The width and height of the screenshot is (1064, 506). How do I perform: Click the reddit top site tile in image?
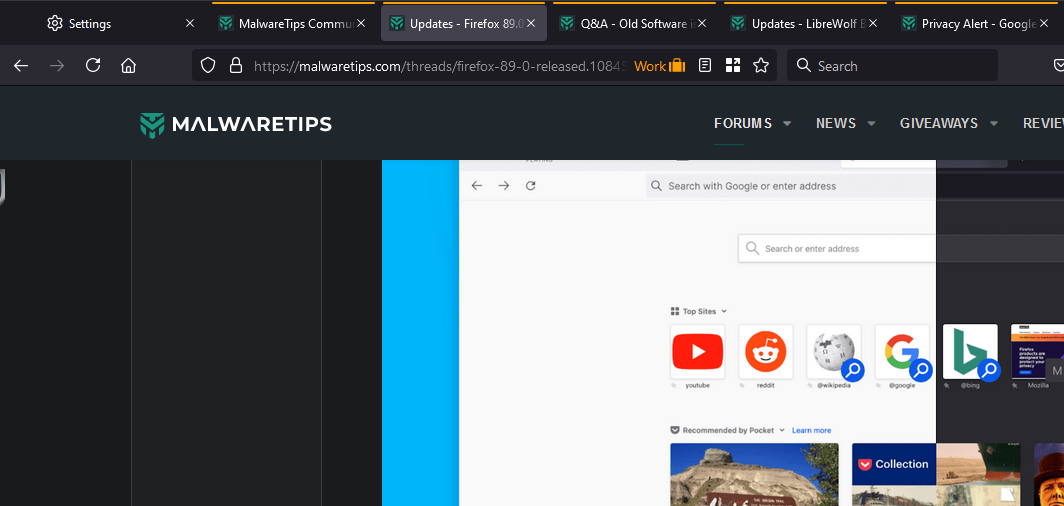(765, 352)
